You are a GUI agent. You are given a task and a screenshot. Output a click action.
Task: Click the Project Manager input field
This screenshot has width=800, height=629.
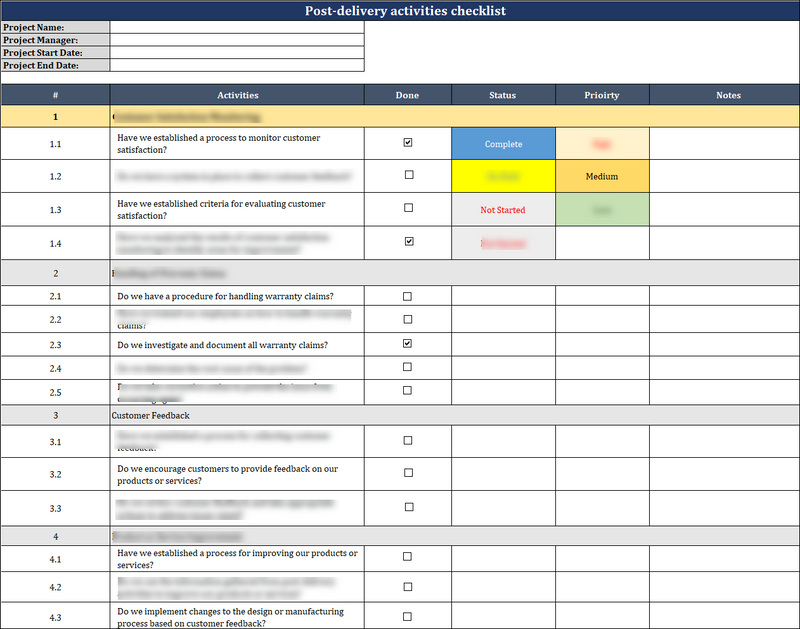(238, 40)
